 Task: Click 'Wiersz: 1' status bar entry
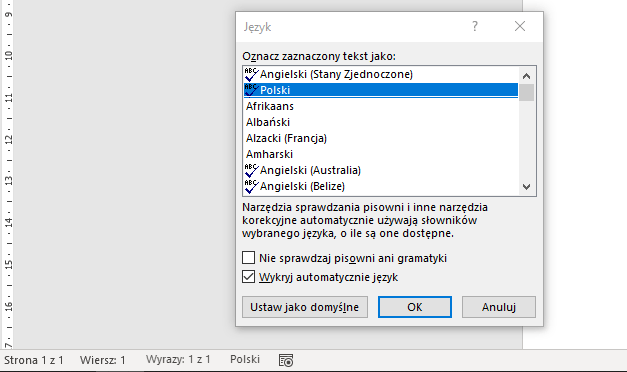point(102,360)
